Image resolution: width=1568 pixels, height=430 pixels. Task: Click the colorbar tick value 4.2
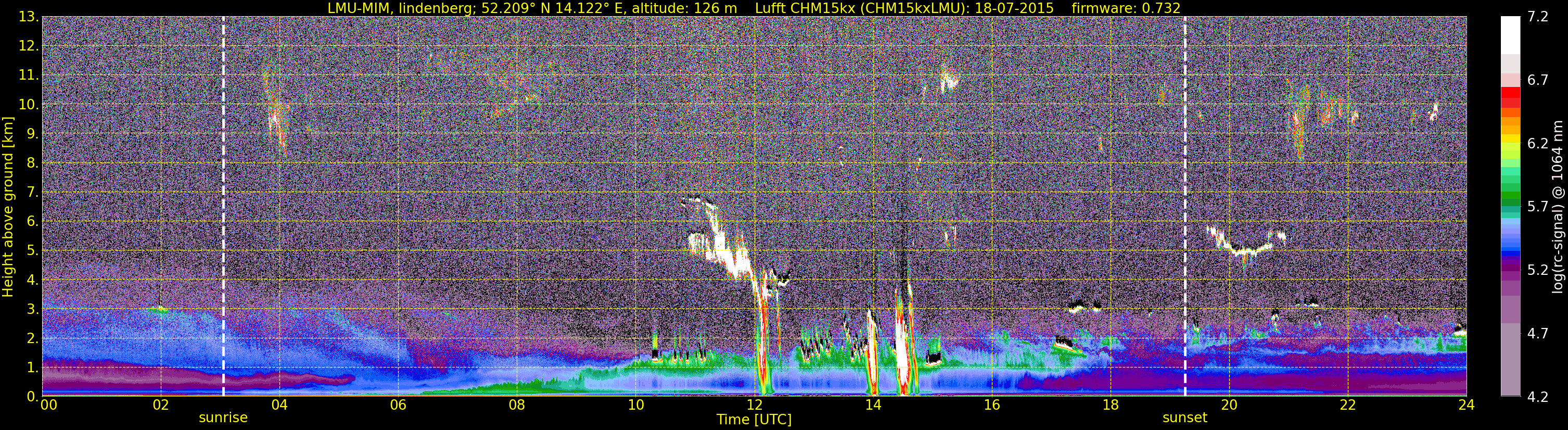coord(1538,397)
